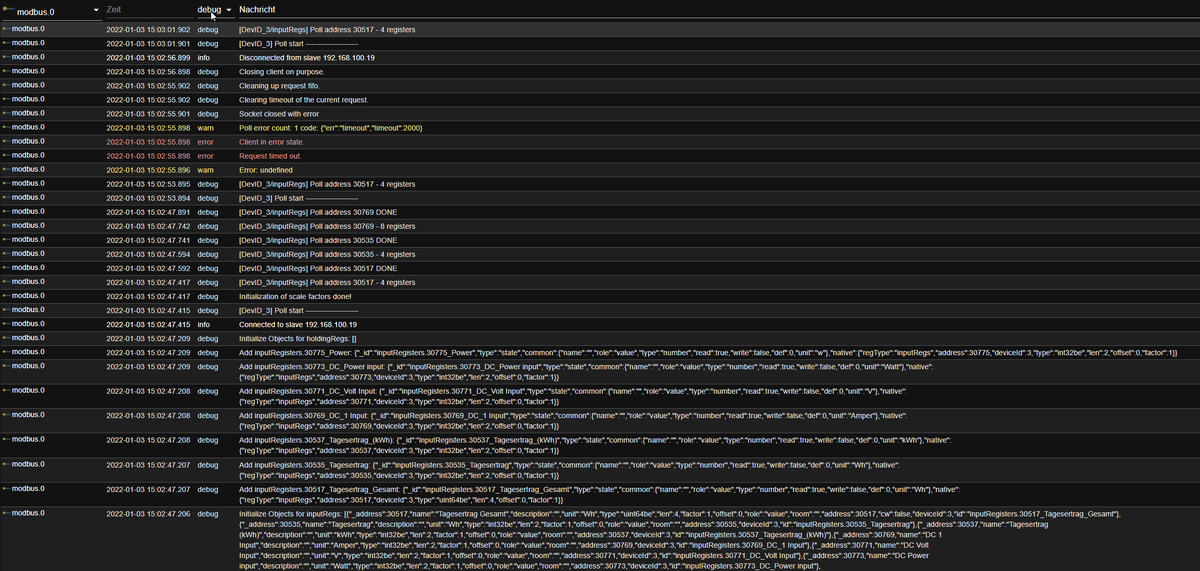
Task: Click 'info' level in Disconnected from slave row
Action: [x=204, y=58]
